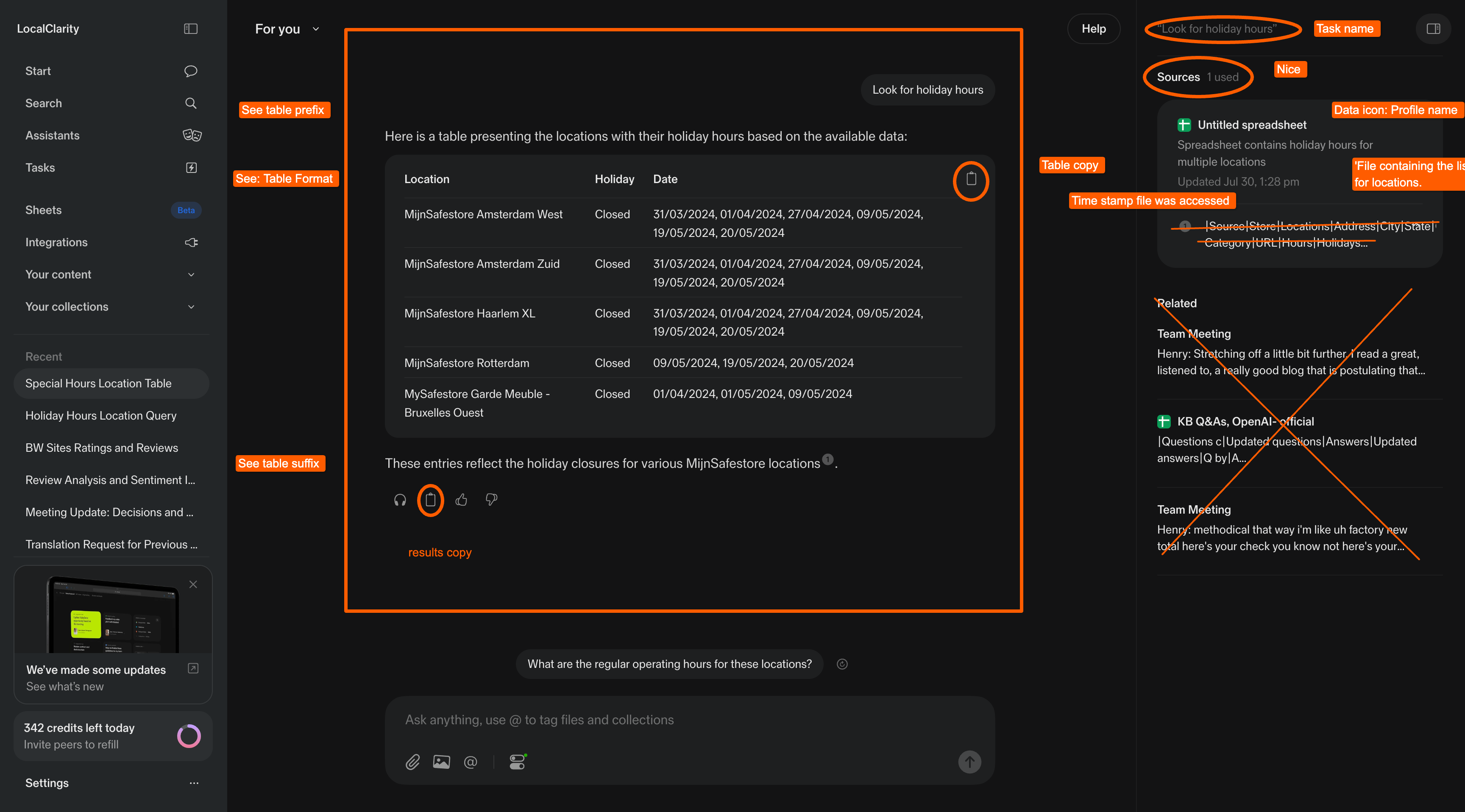
Task: Collapse the left sidebar panel icon
Action: (190, 28)
